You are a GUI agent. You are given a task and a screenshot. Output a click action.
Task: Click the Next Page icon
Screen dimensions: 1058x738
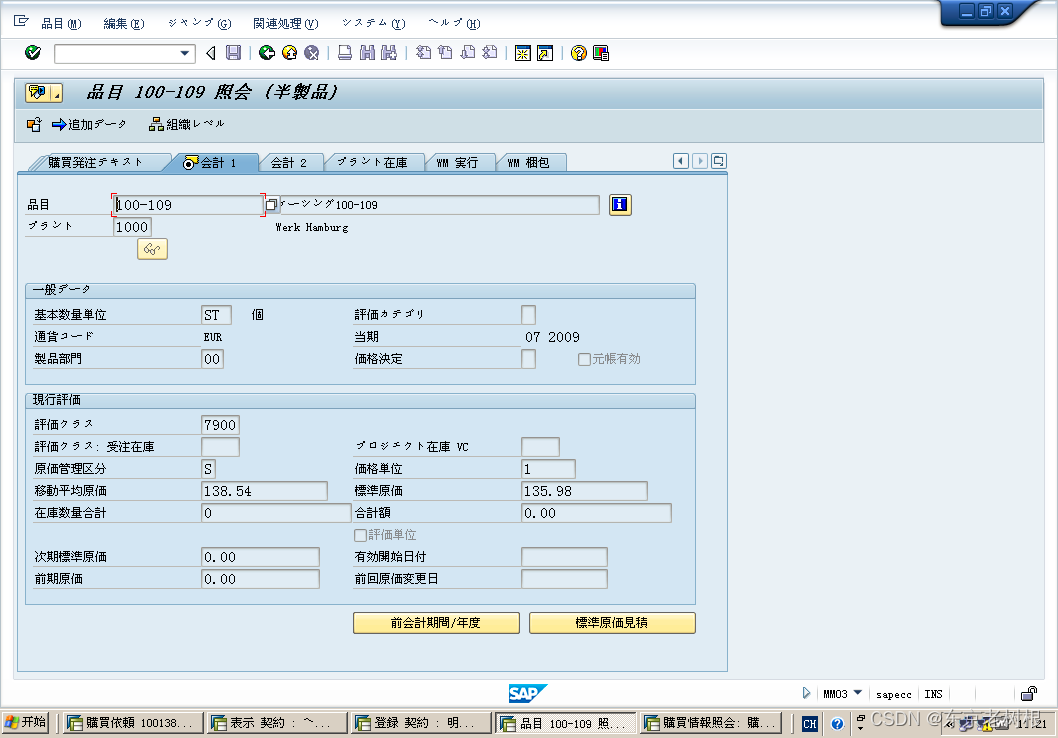coord(468,53)
